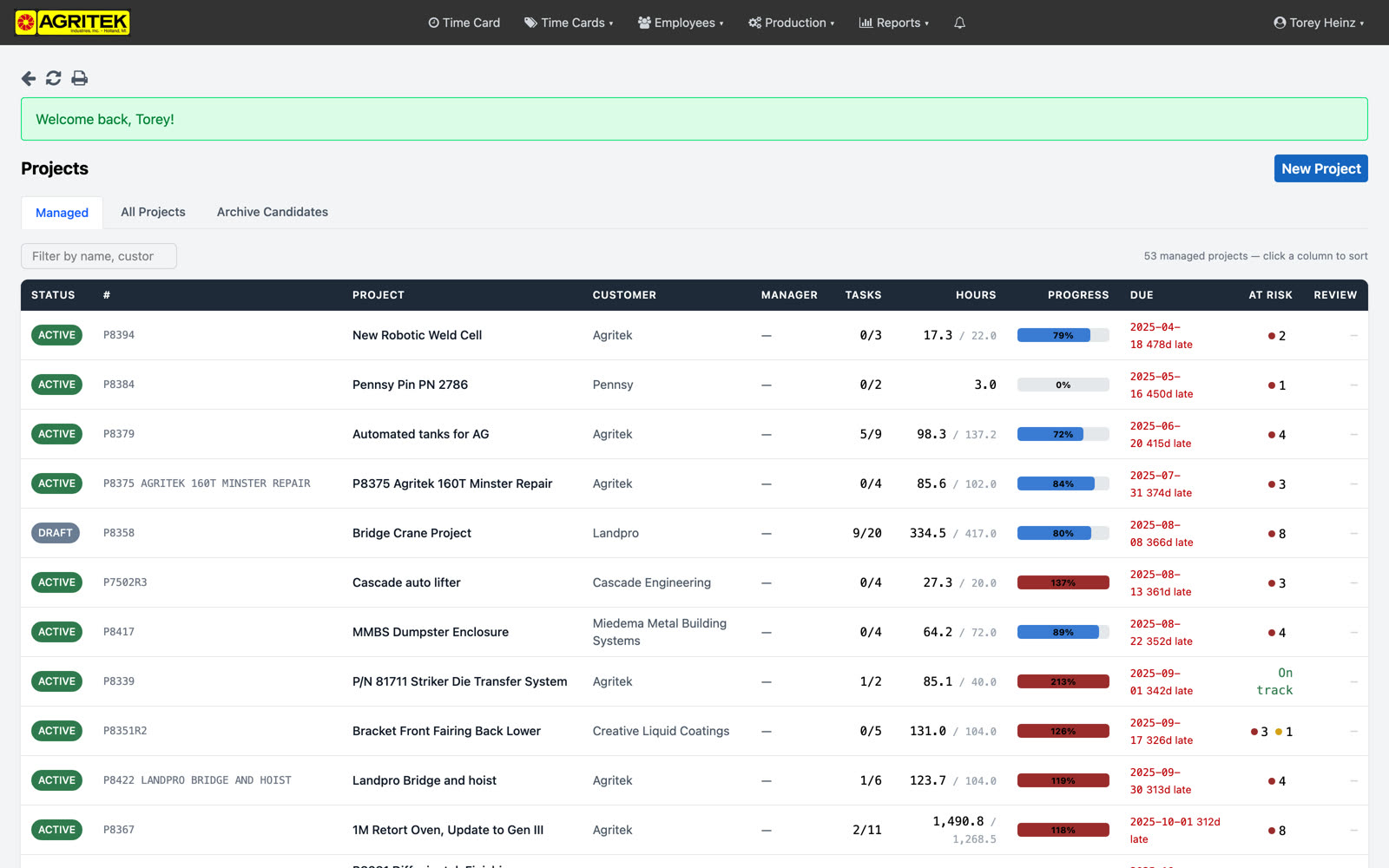Focus the filter by name field

99,256
